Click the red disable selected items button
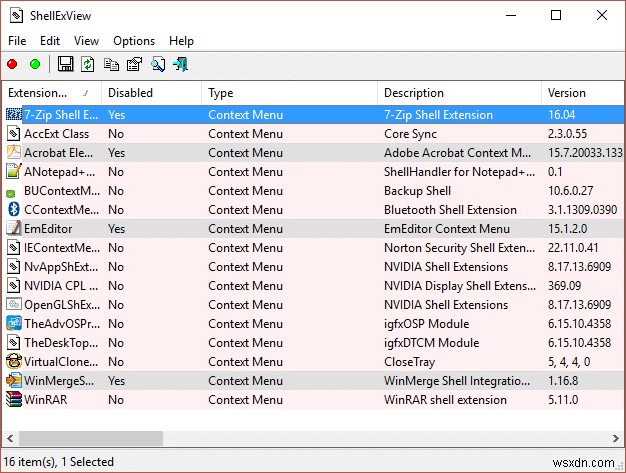Screen dimensions: 626x473 [x=12, y=64]
